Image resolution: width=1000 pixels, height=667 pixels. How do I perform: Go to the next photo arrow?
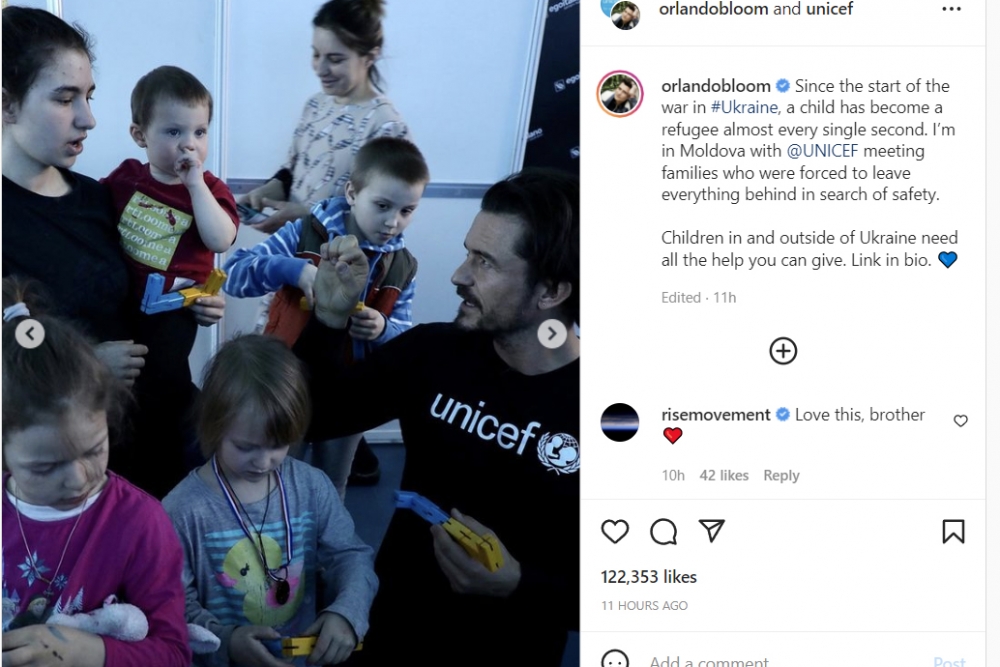552,334
